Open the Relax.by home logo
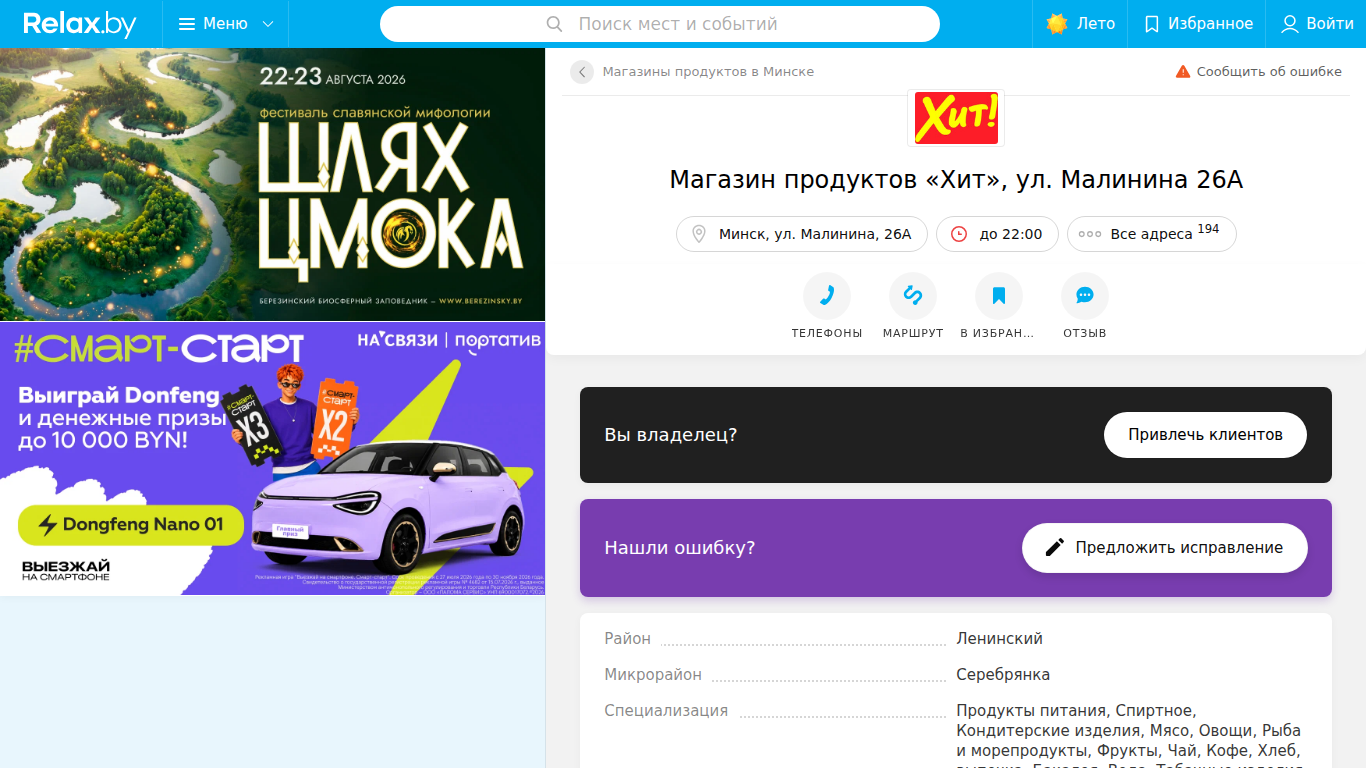The width and height of the screenshot is (1366, 768). [80, 24]
